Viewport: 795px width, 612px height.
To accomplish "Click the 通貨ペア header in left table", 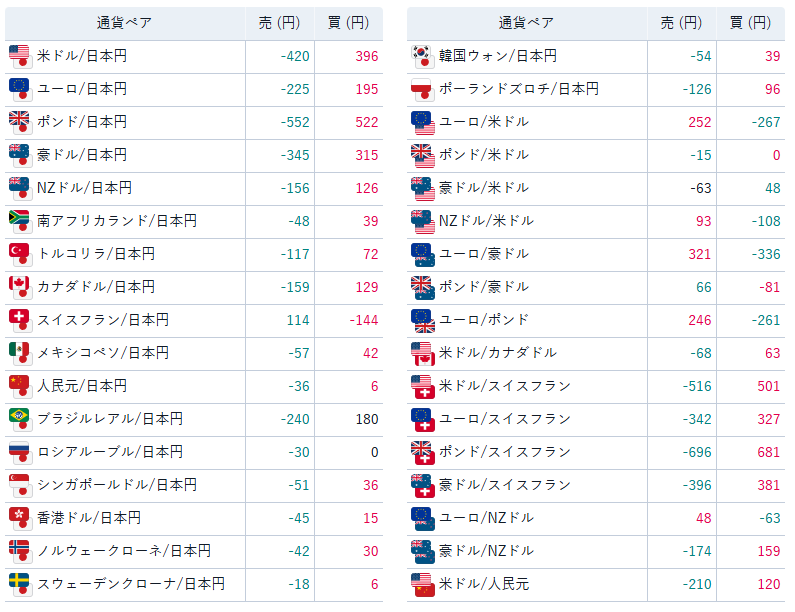I will (x=124, y=23).
